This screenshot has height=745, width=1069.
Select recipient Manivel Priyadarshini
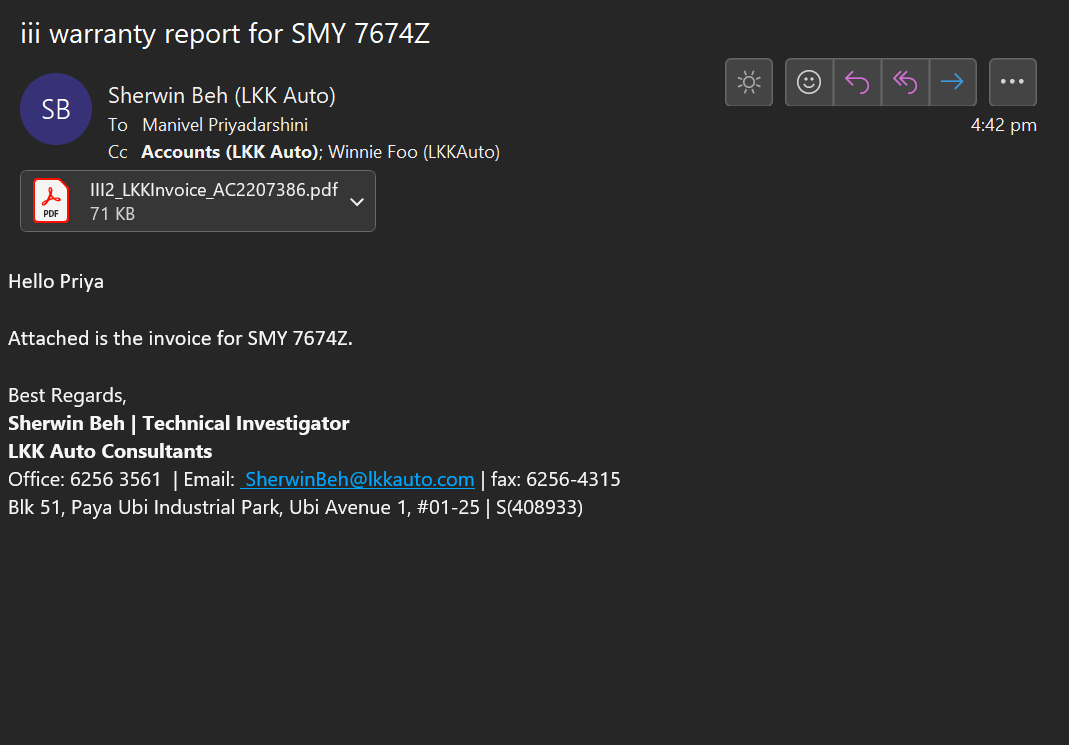coord(225,125)
